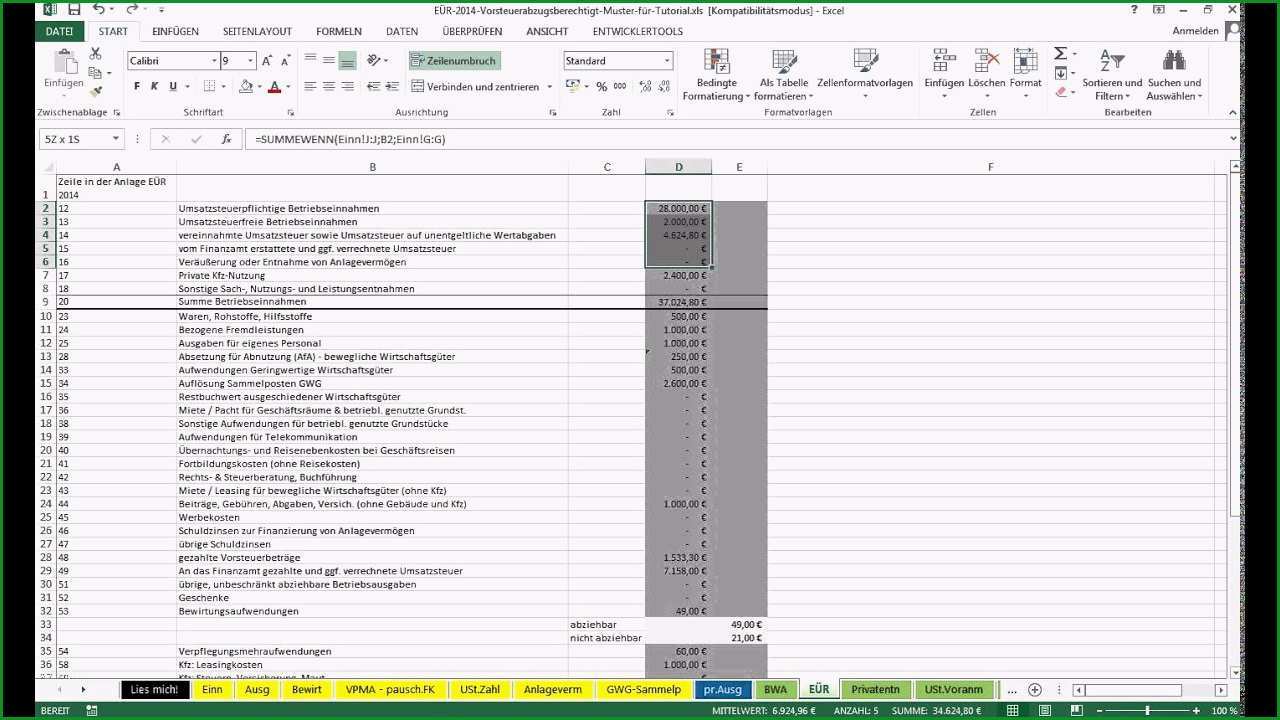Image resolution: width=1280 pixels, height=720 pixels.
Task: Apply thousands separator format (000)
Action: point(620,87)
